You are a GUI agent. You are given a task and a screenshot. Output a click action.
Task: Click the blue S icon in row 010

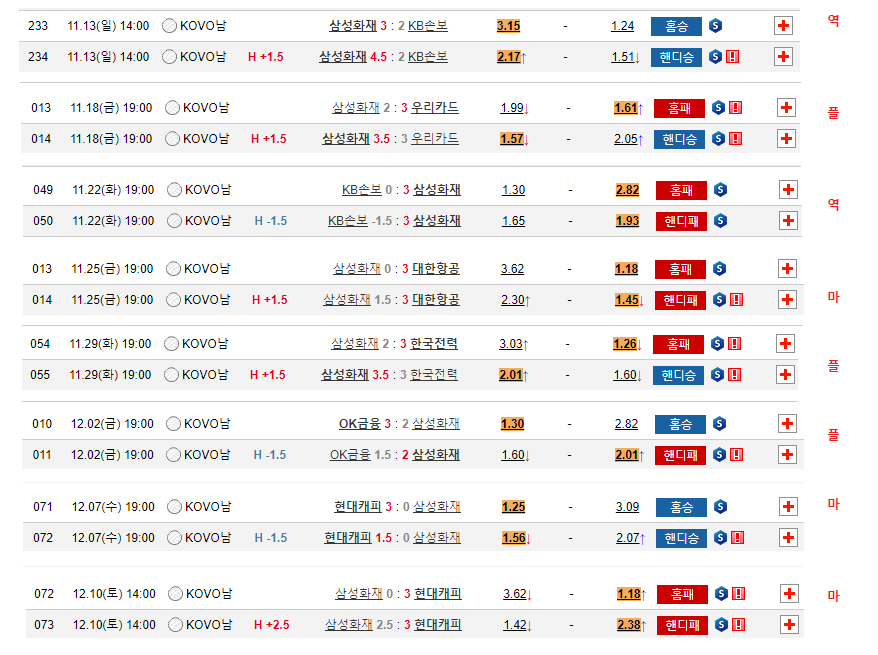click(719, 424)
